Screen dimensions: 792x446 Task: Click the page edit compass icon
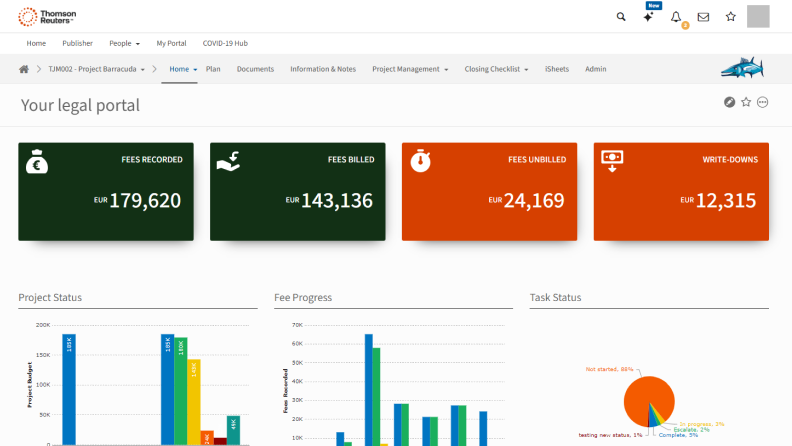coord(730,102)
